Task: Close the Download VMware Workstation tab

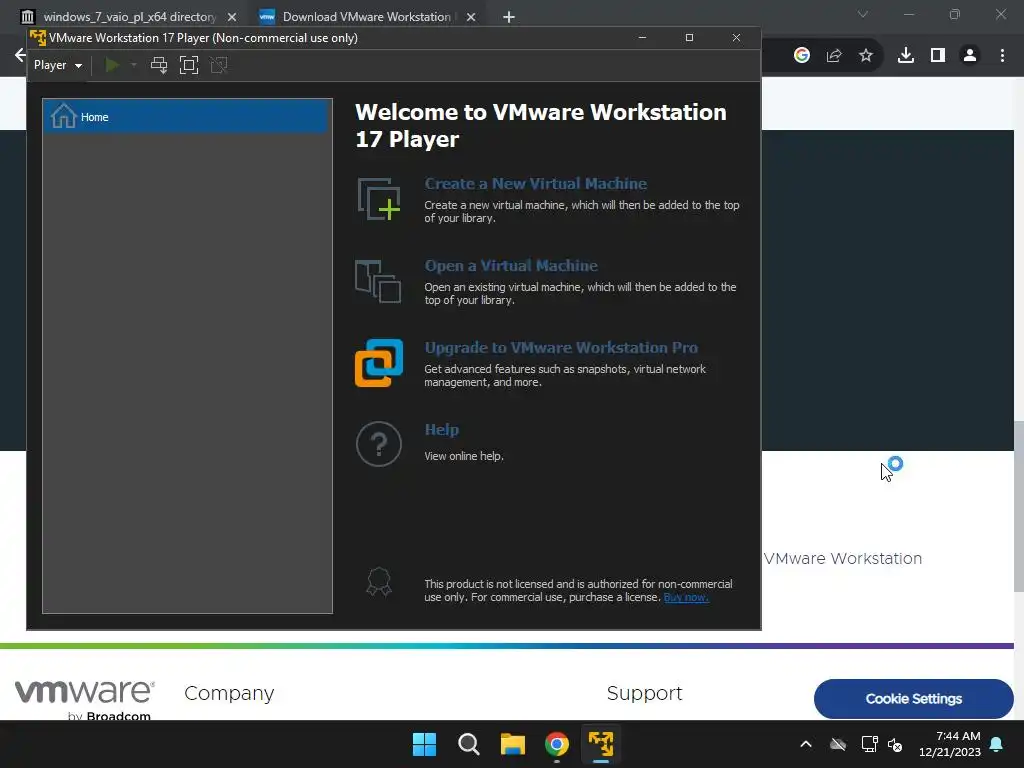Action: coord(471,17)
